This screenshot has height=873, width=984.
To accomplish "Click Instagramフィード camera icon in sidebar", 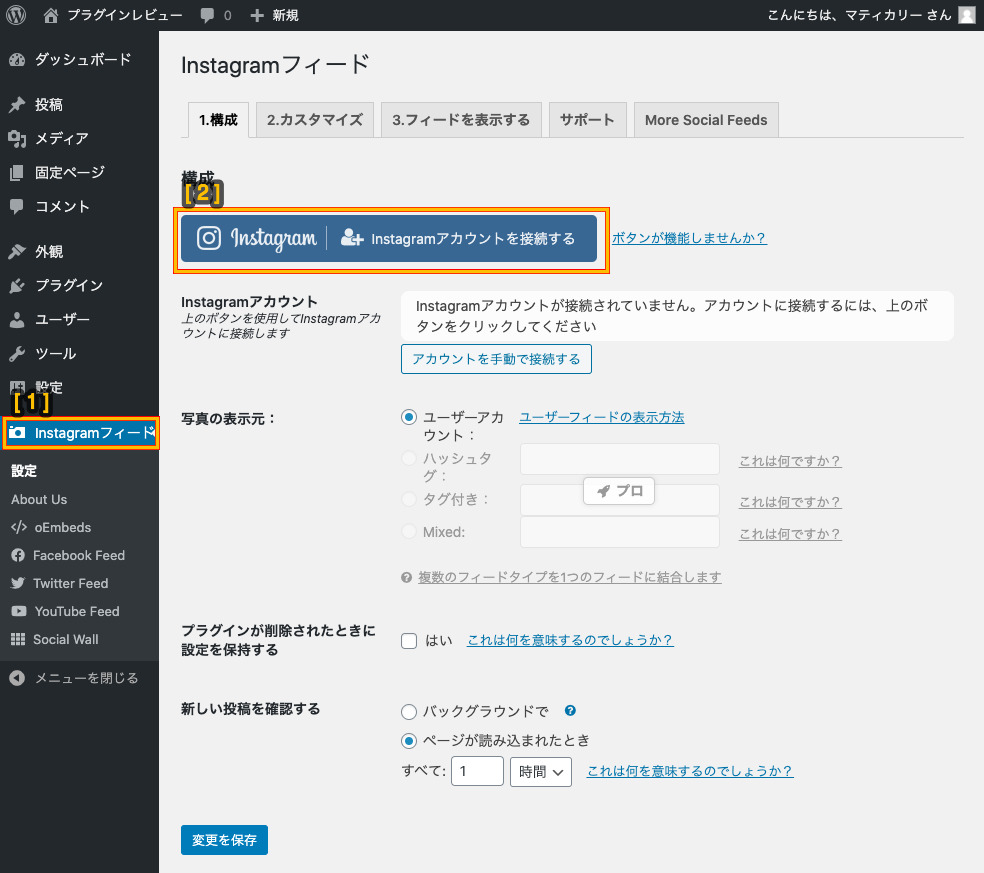I will tap(18, 433).
